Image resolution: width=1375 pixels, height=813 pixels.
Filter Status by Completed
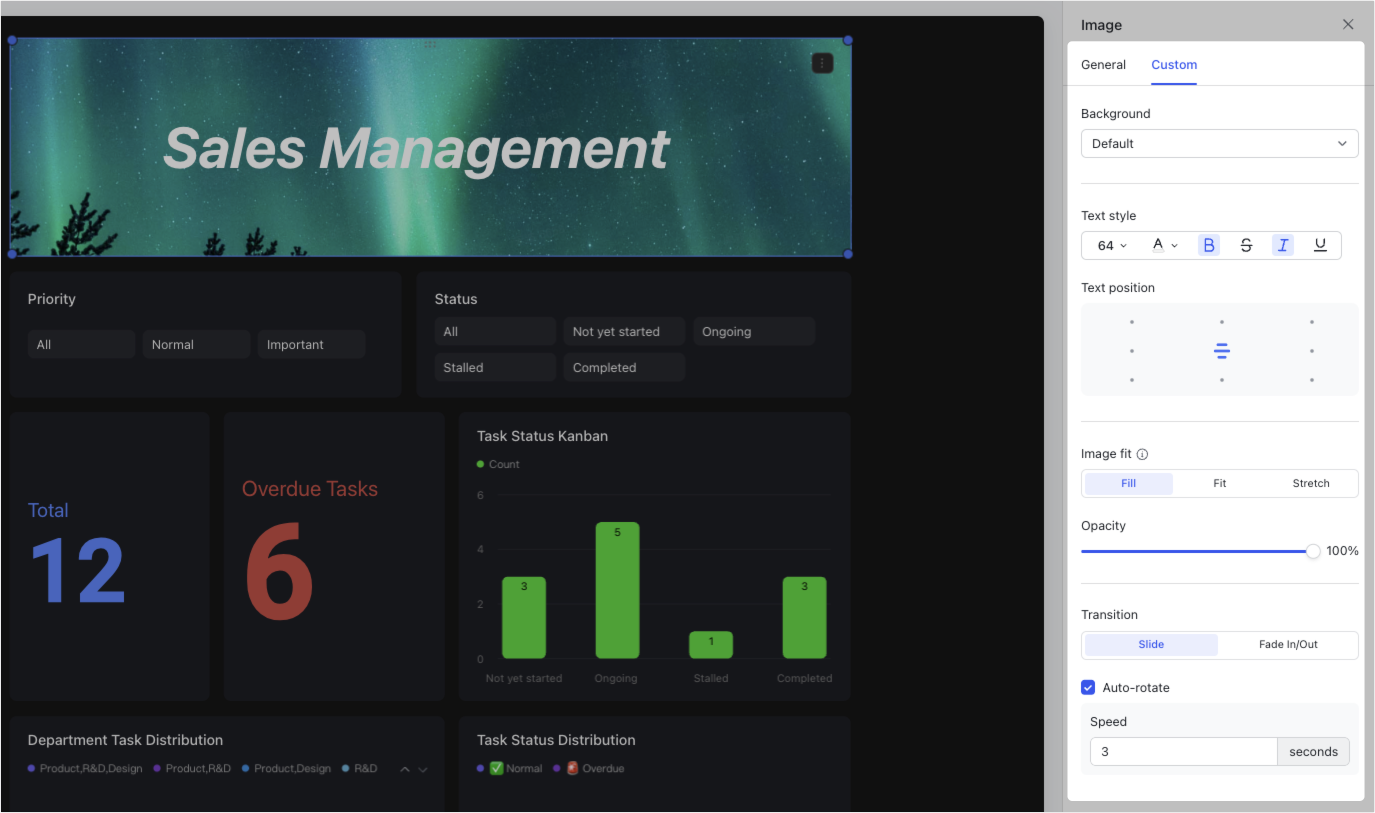[x=624, y=367]
